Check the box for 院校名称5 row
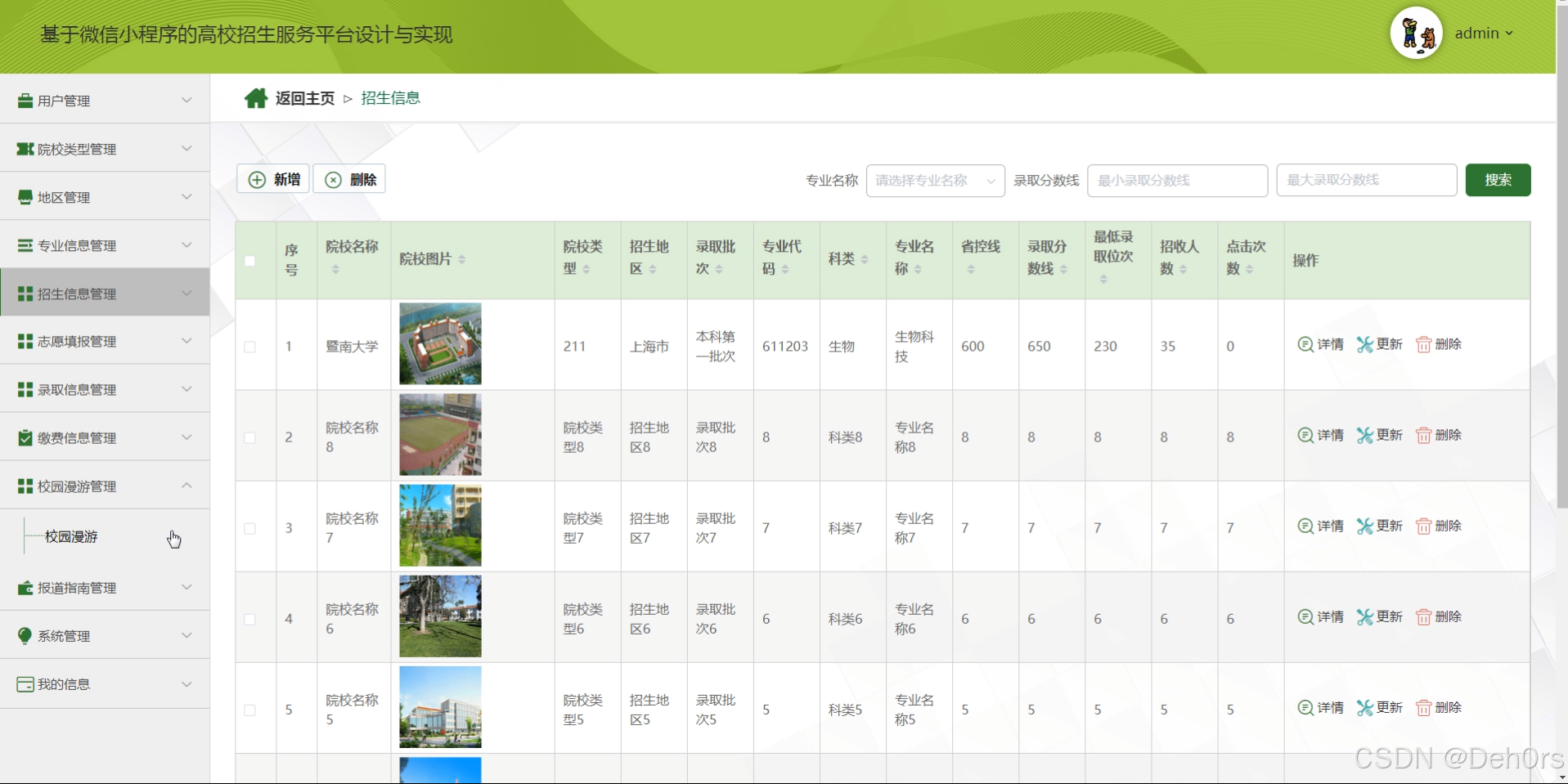This screenshot has height=784, width=1568. [x=250, y=710]
